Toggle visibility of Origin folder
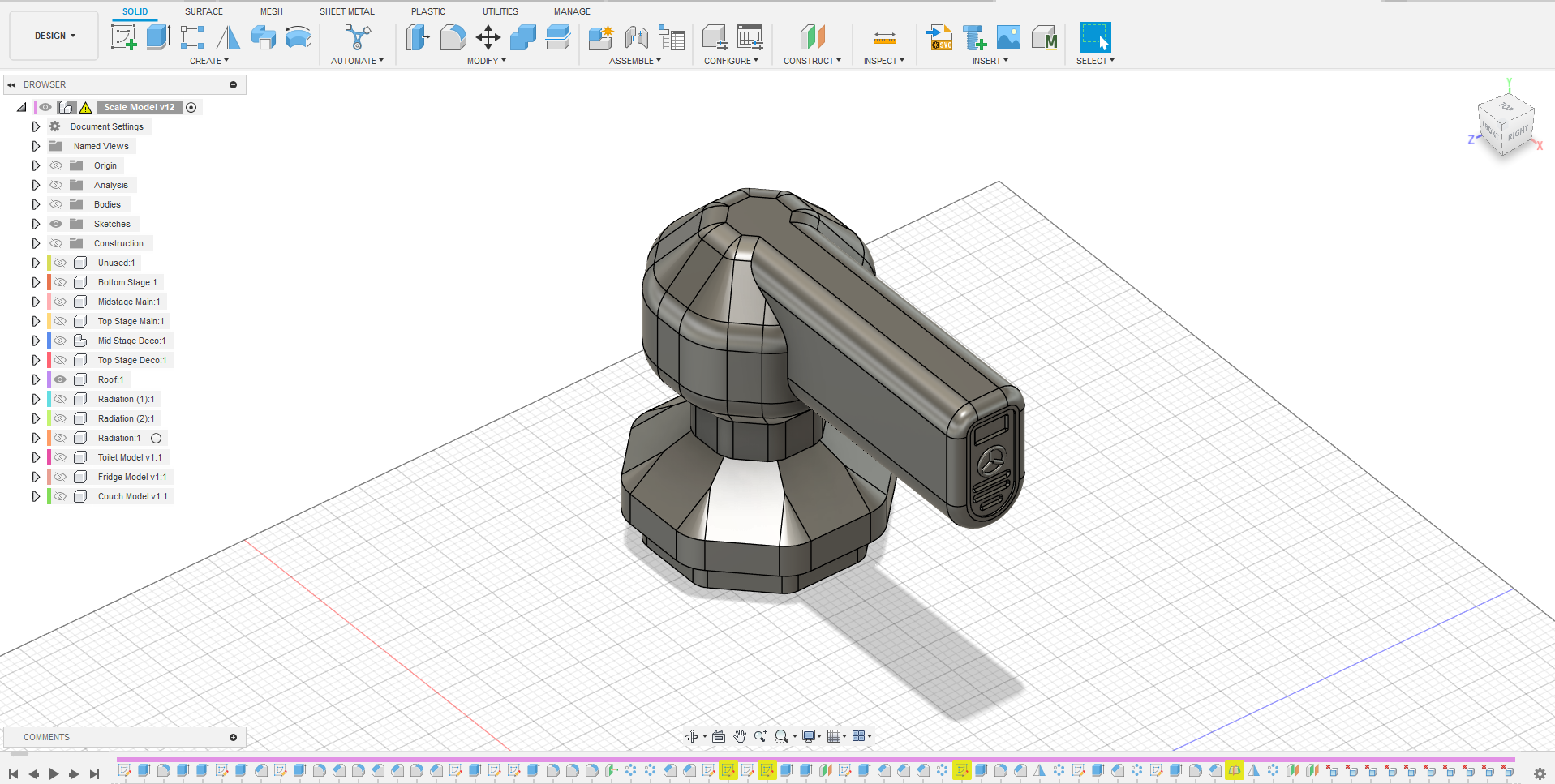This screenshot has height=784, width=1555. [x=56, y=165]
